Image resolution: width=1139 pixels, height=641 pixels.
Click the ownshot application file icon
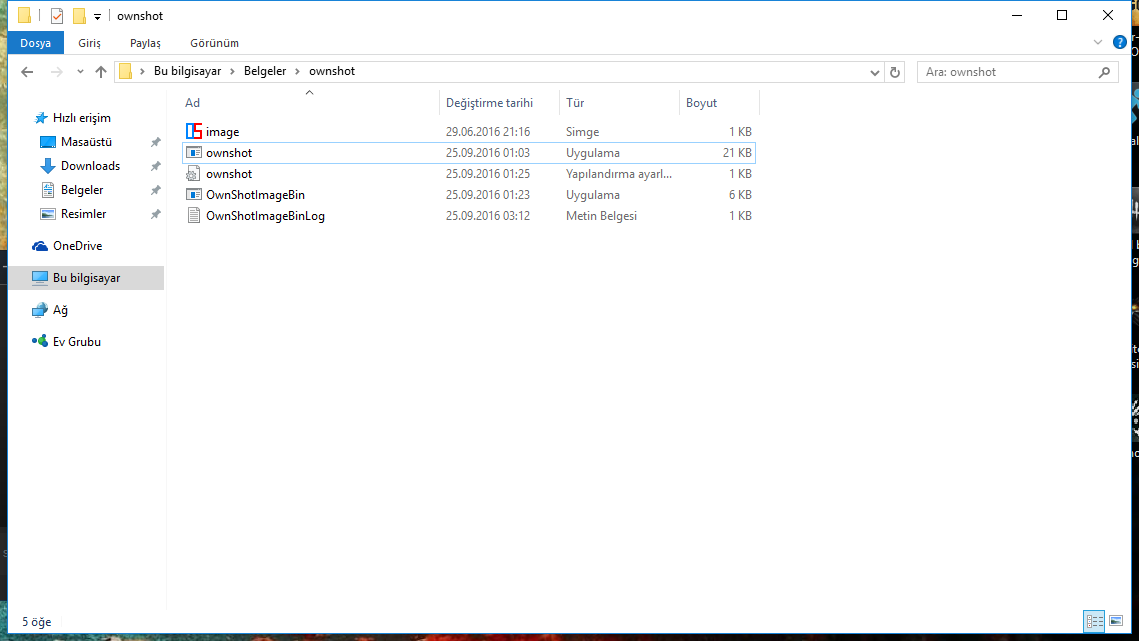click(193, 153)
